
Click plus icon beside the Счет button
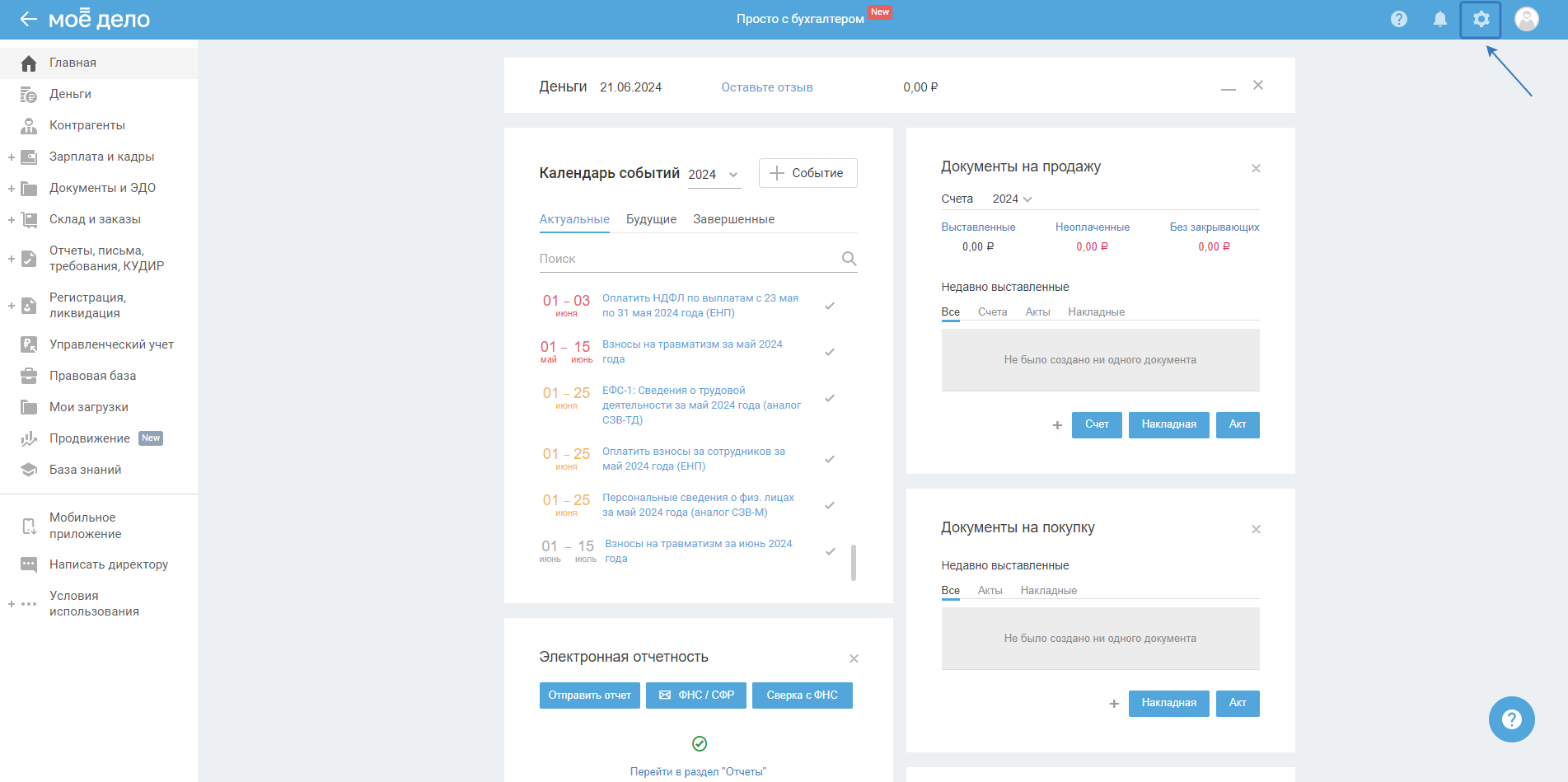pyautogui.click(x=1057, y=425)
